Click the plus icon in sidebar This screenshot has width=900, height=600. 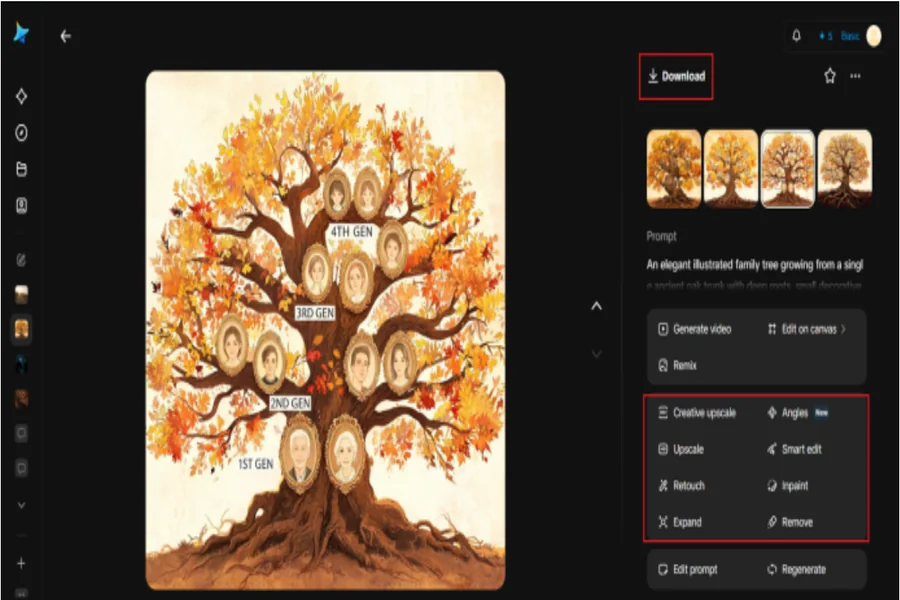point(21,563)
